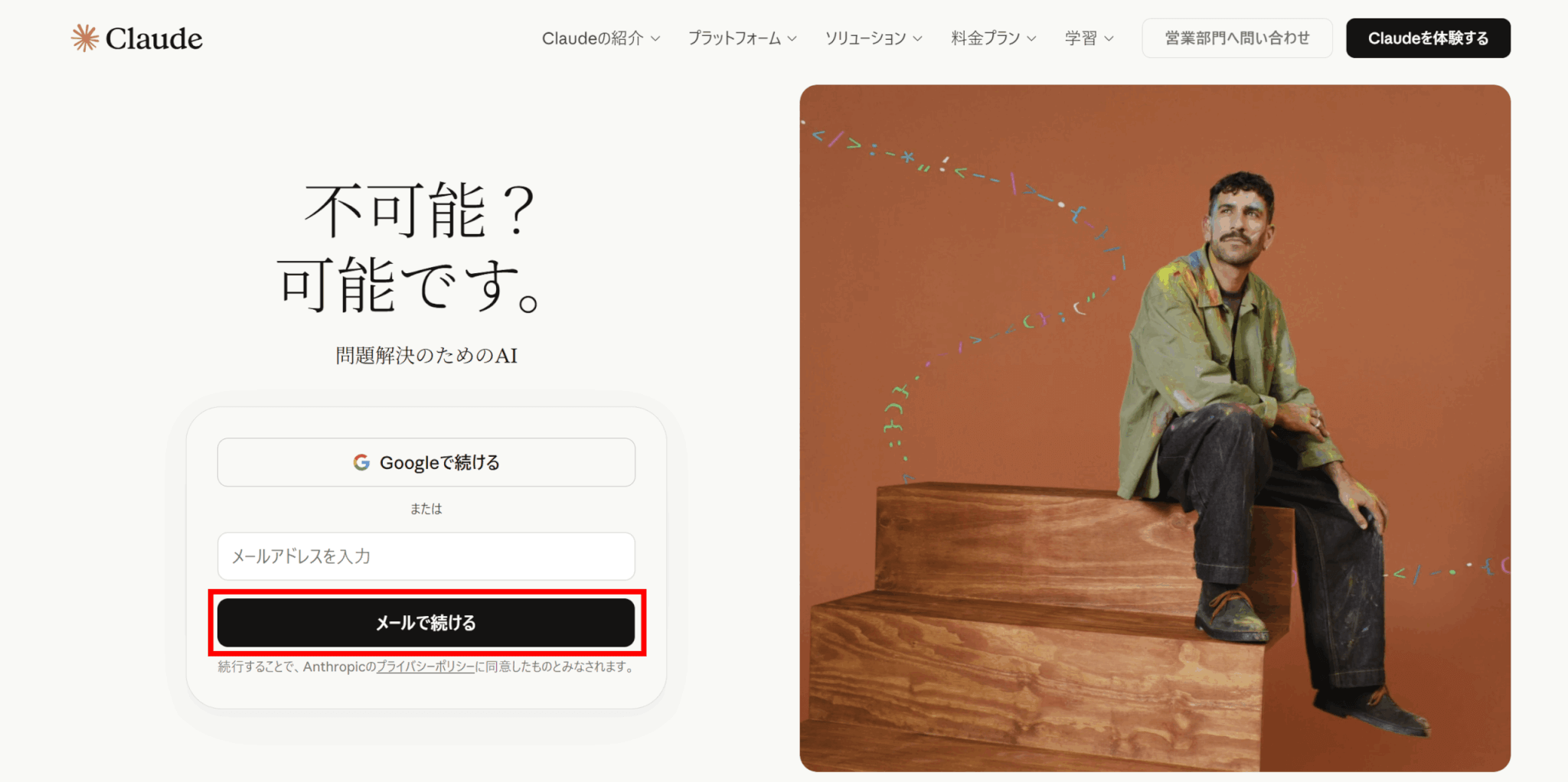Expand the 学習 chevron arrow

coord(1109,38)
